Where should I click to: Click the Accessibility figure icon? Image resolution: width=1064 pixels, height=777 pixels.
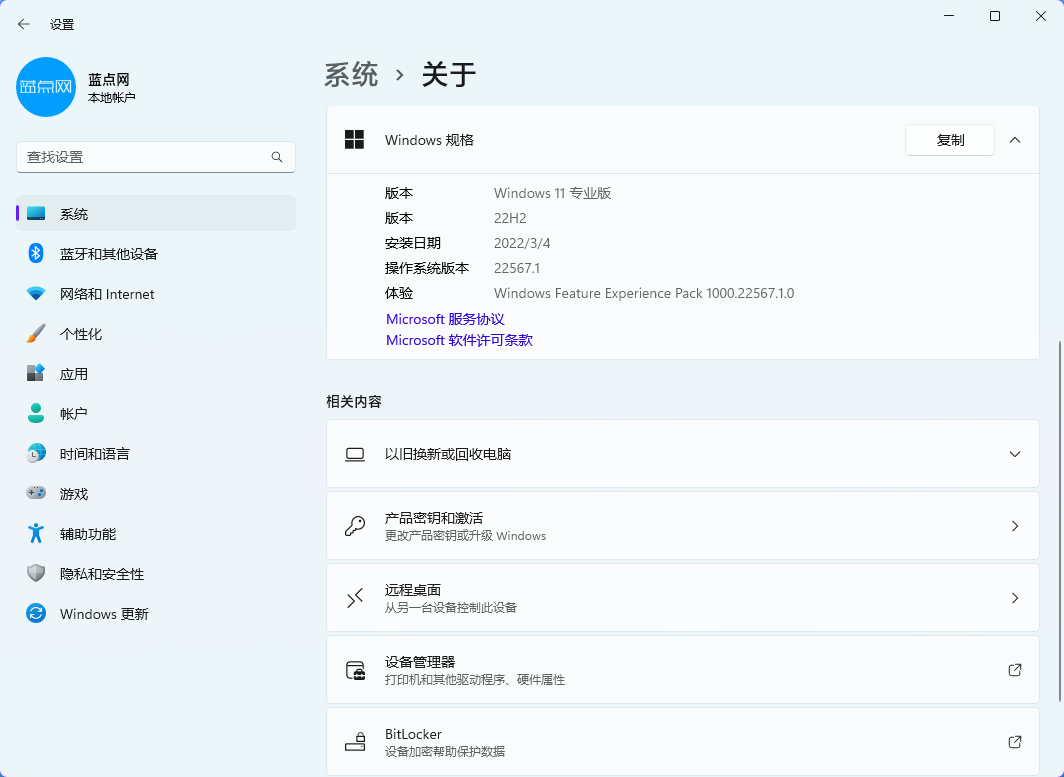(36, 534)
